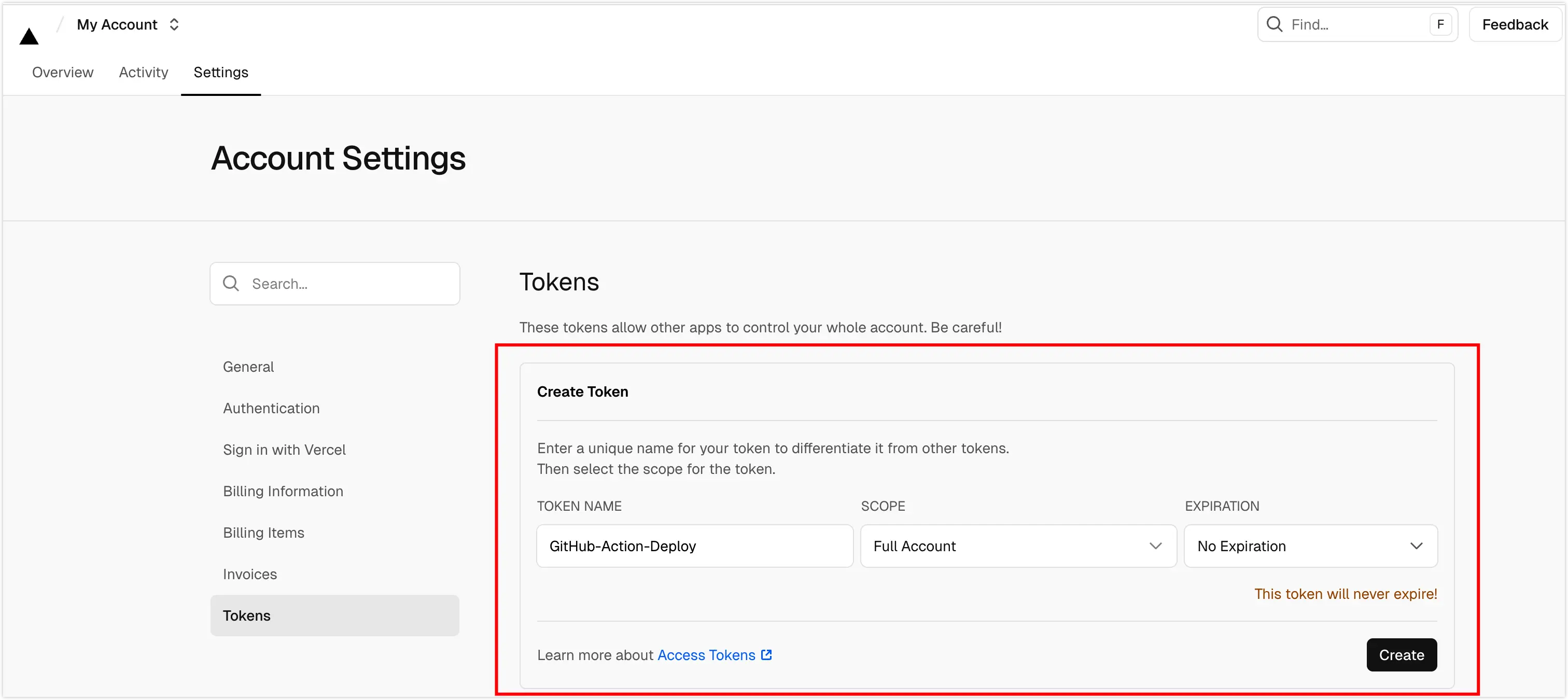Click the F shortcut key badge

(1440, 24)
